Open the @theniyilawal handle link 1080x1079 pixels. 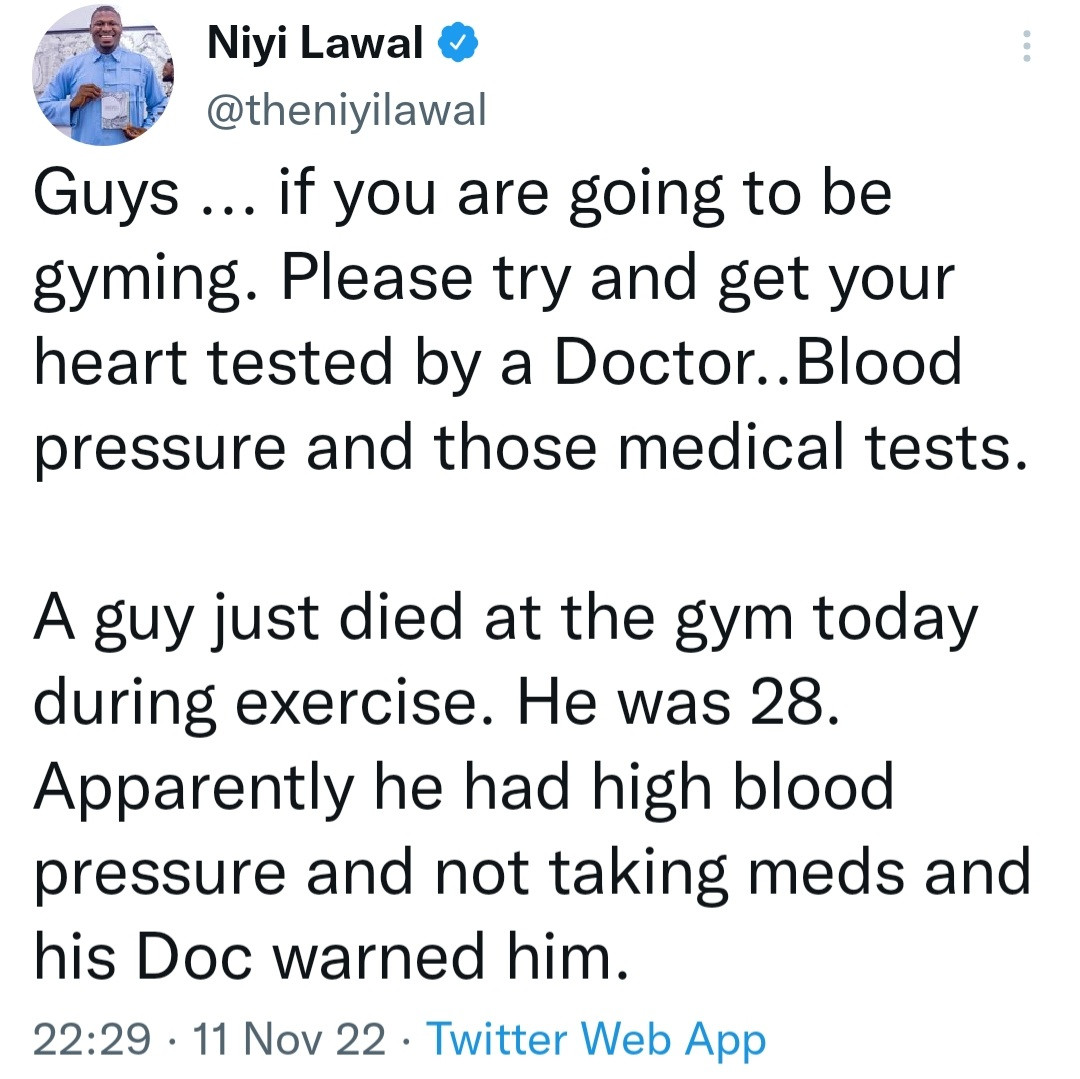345,111
